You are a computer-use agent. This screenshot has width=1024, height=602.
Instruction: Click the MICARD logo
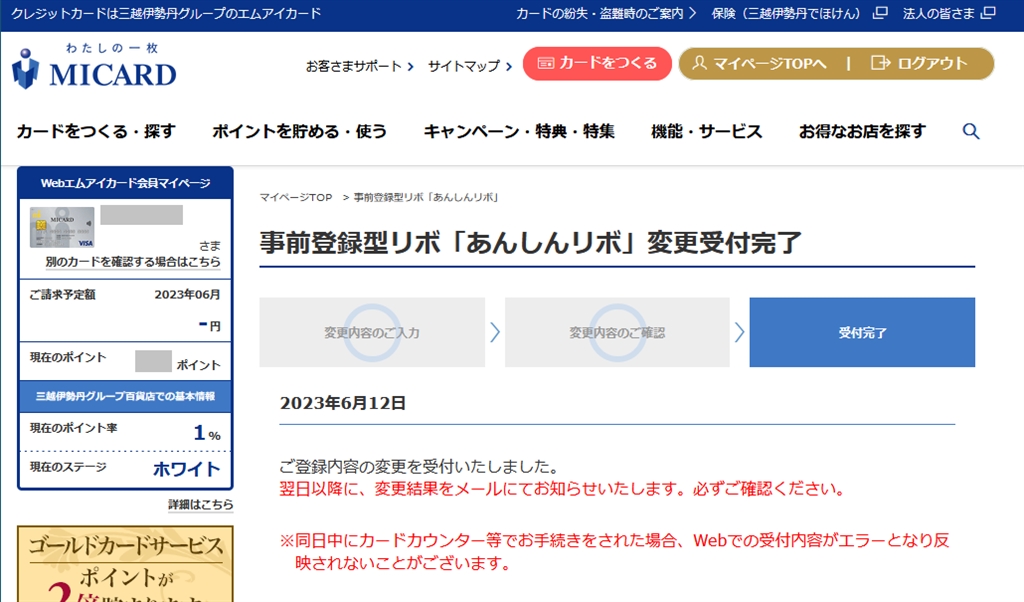point(94,66)
